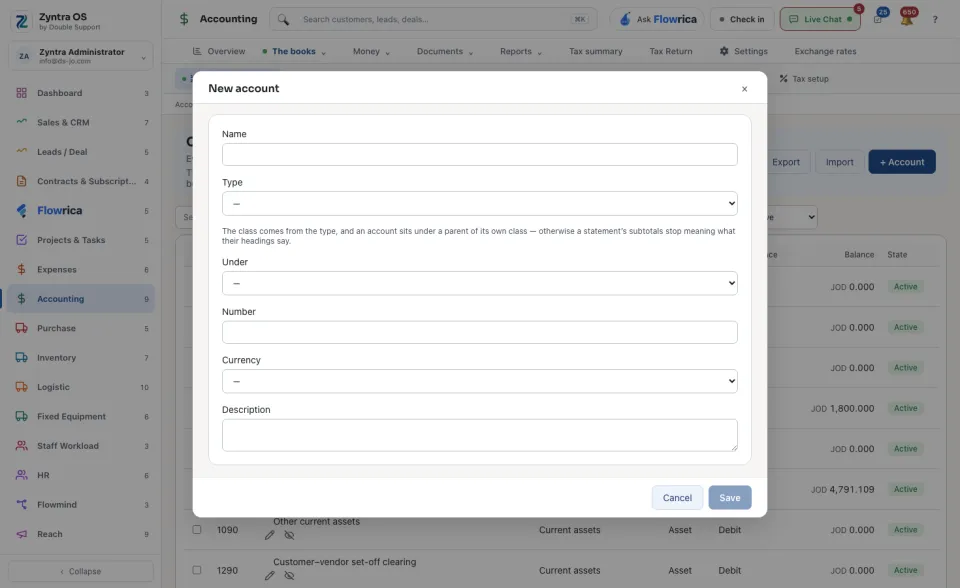The width and height of the screenshot is (960, 588).
Task: Open HR sidebar icon
Action: coord(21,475)
